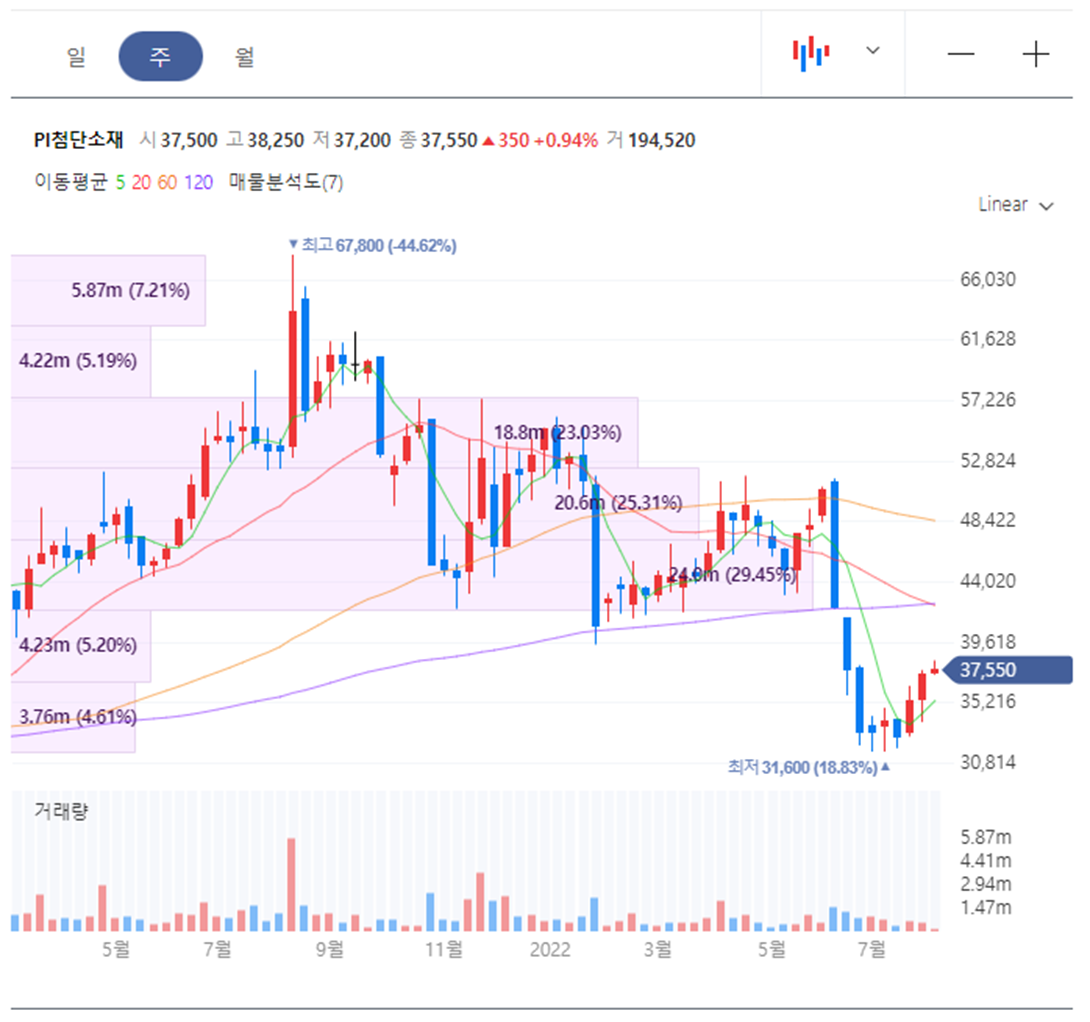Image resolution: width=1090 pixels, height=1022 pixels.
Task: Toggle the 20-period moving average
Action: pos(141,183)
